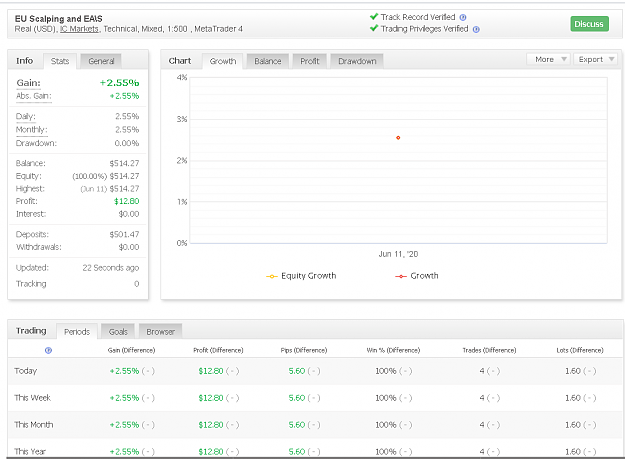Image resolution: width=625 pixels, height=459 pixels.
Task: Select the This Year row label
Action: (30, 451)
